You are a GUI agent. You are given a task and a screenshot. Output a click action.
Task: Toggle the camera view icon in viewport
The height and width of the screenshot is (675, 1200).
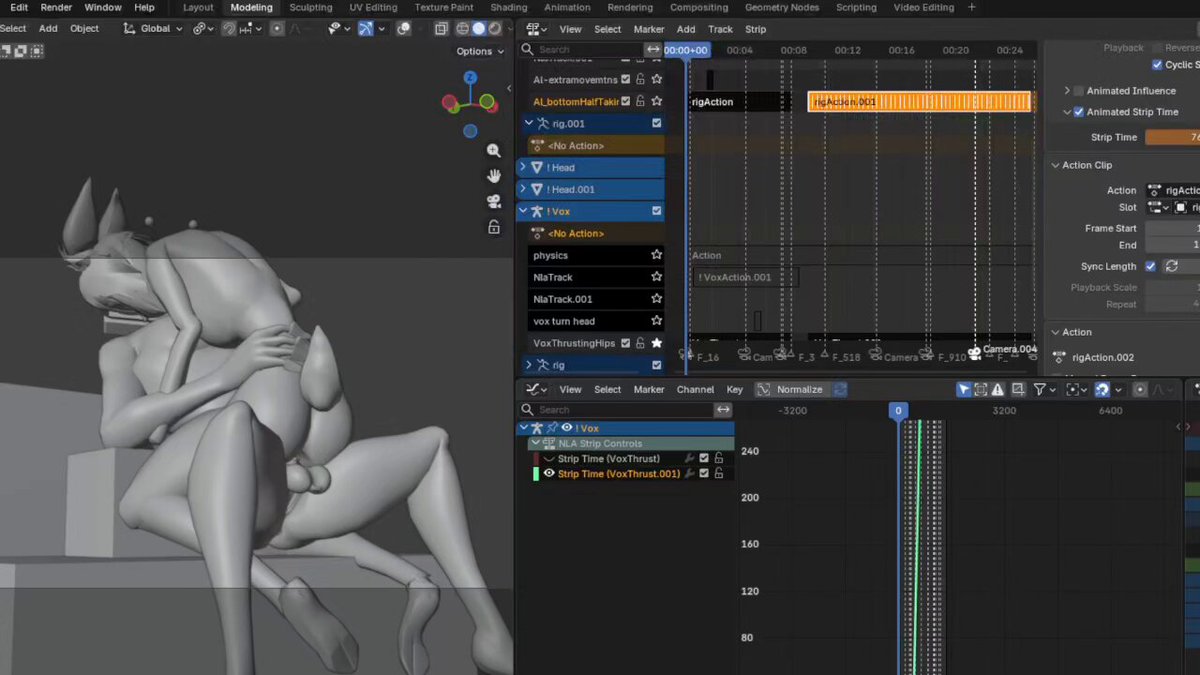(x=493, y=202)
